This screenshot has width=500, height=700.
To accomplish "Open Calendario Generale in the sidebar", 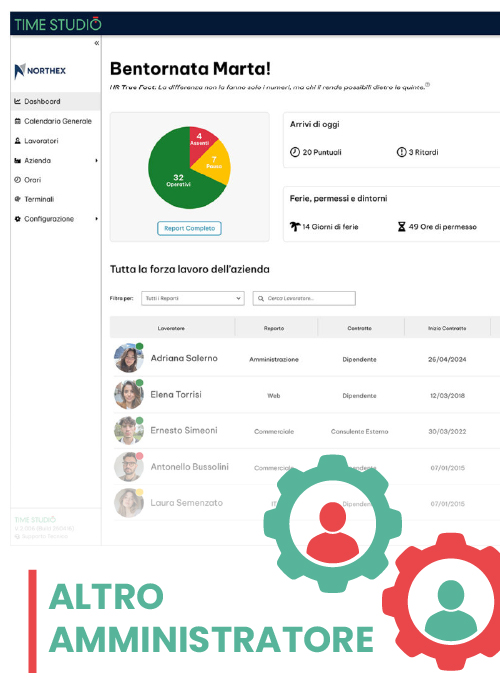I will [x=58, y=121].
